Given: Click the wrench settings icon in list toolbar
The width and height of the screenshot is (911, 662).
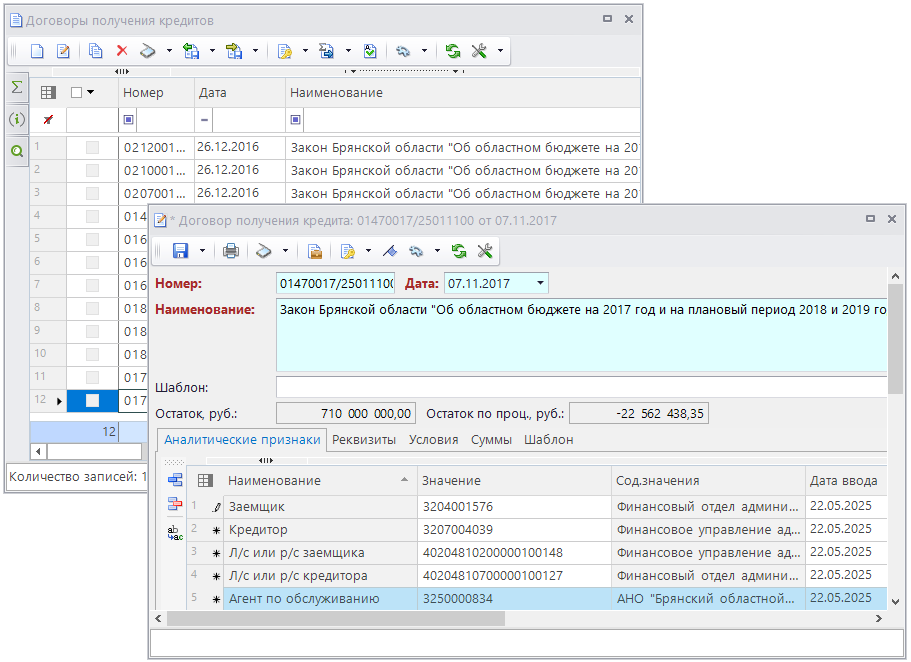Looking at the screenshot, I should coord(479,51).
